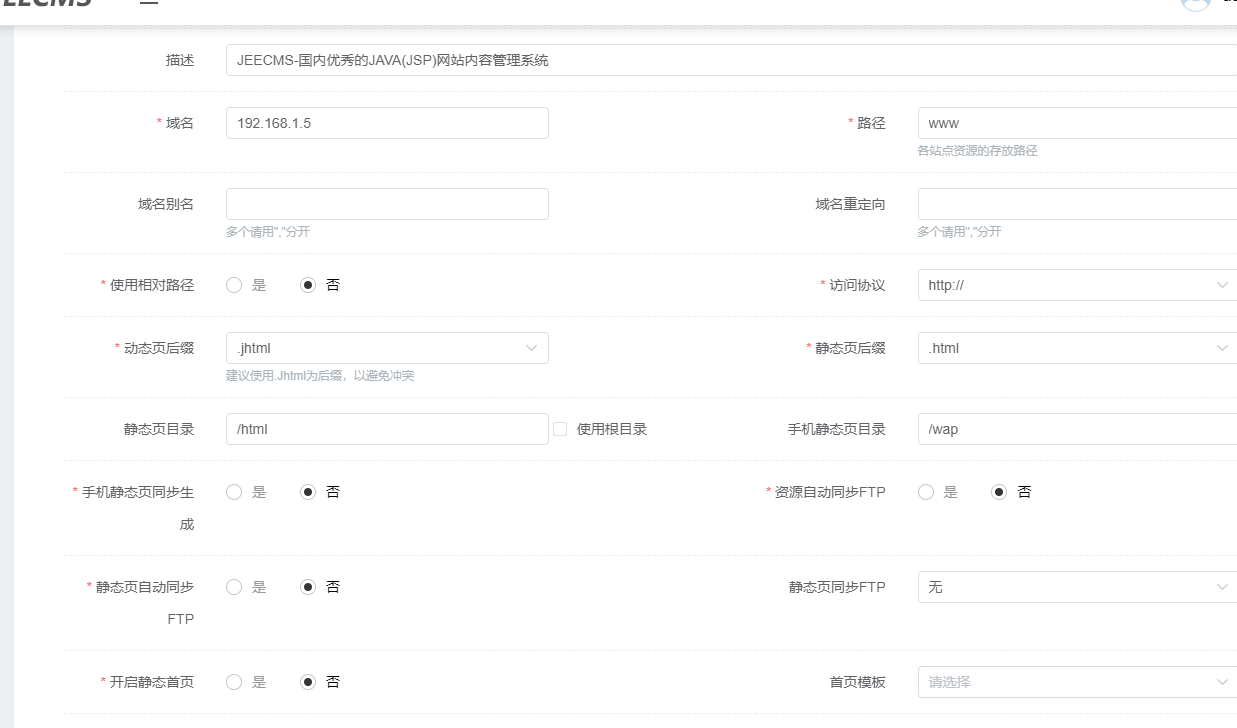Viewport: 1237px width, 728px height.
Task: Select 否 for 使用相对路径
Action: click(x=308, y=285)
